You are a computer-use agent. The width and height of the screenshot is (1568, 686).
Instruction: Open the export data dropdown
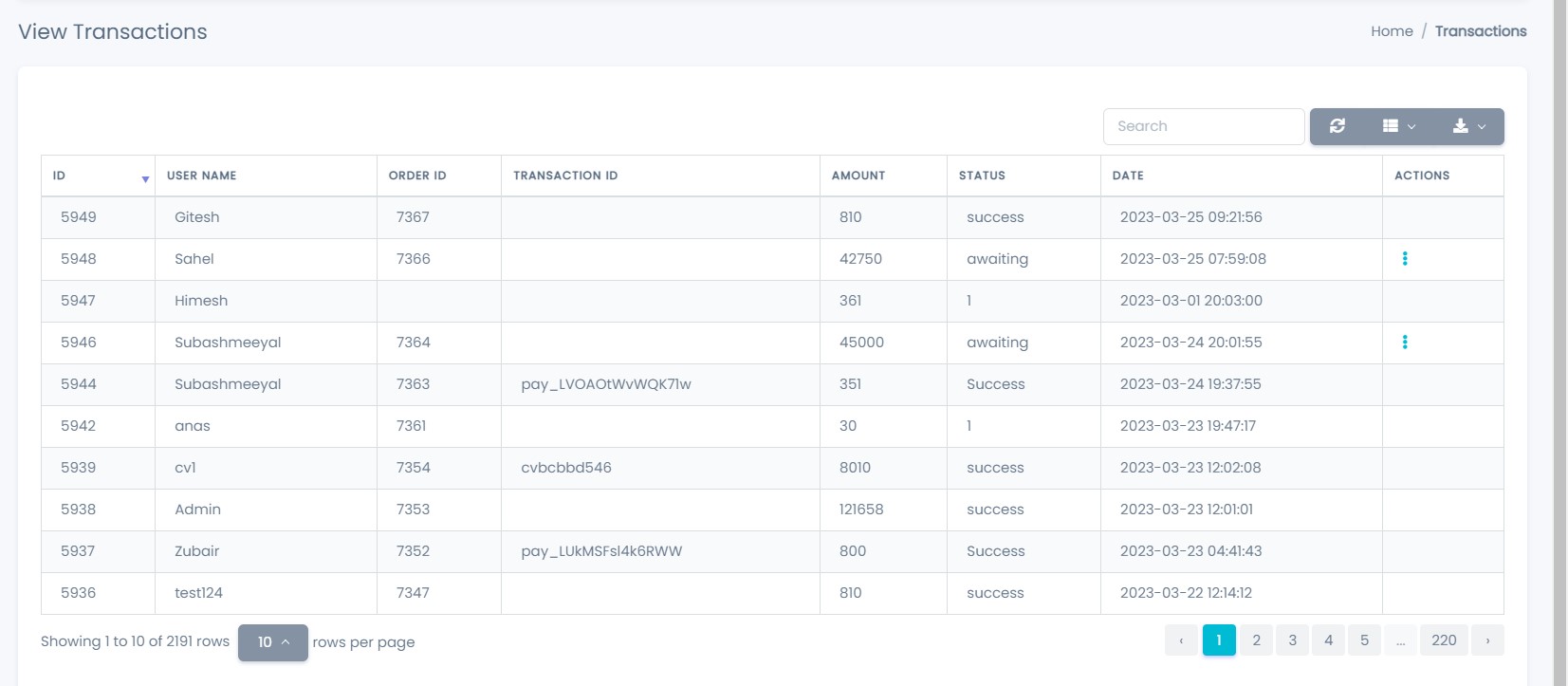pyautogui.click(x=1468, y=126)
